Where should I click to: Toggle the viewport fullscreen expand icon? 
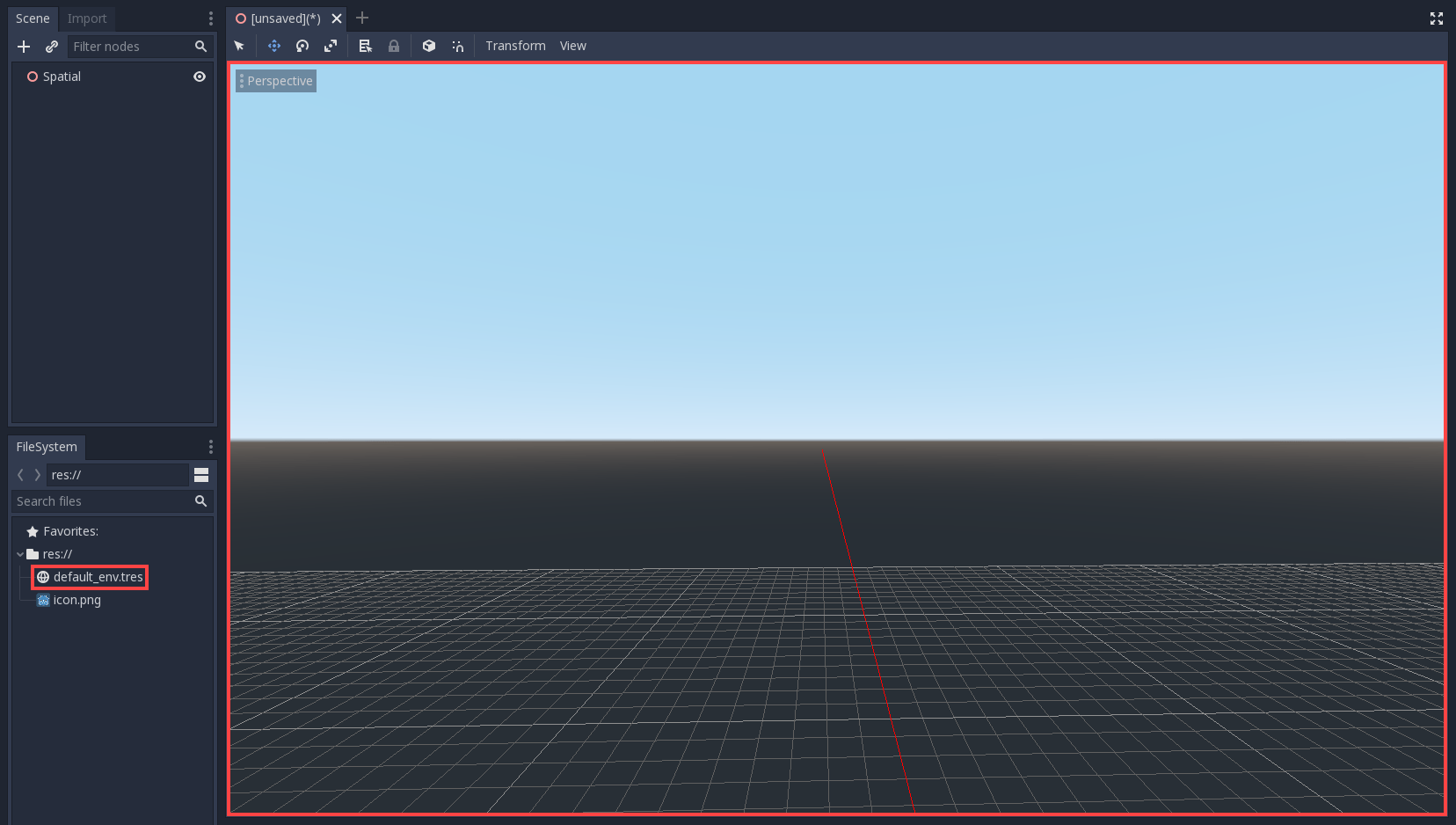click(x=1436, y=18)
